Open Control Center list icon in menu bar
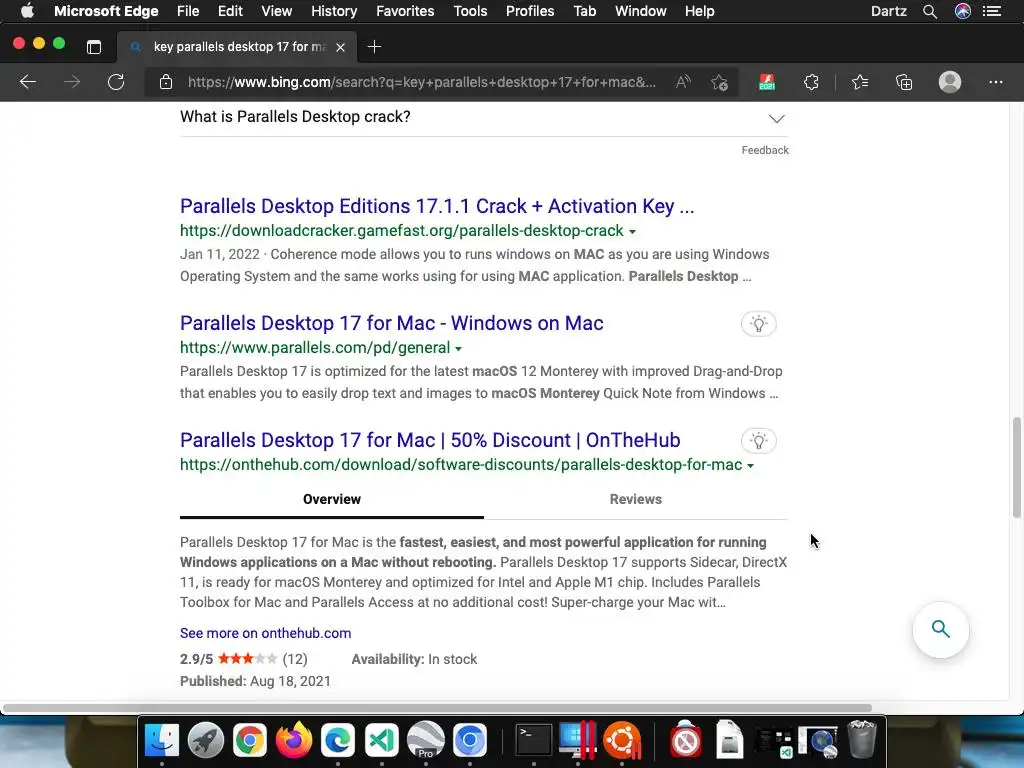1024x768 pixels. pyautogui.click(x=992, y=11)
